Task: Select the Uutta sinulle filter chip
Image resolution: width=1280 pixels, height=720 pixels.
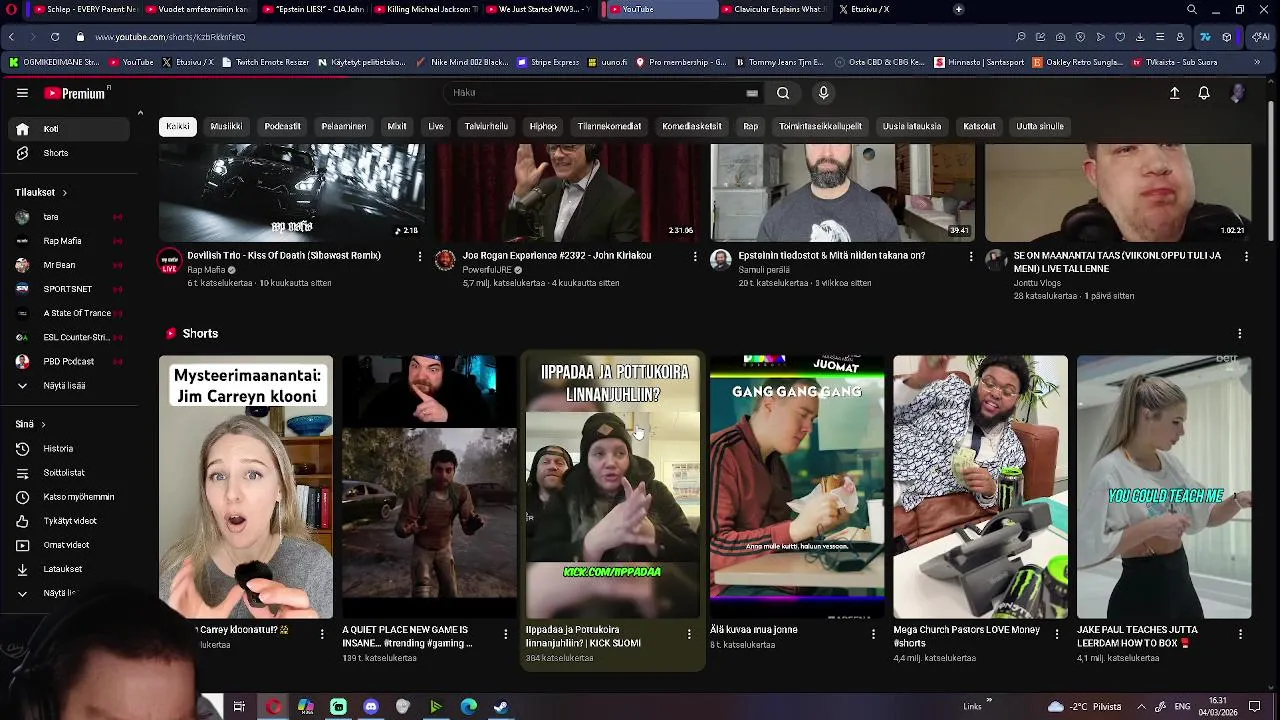Action: click(x=1040, y=127)
